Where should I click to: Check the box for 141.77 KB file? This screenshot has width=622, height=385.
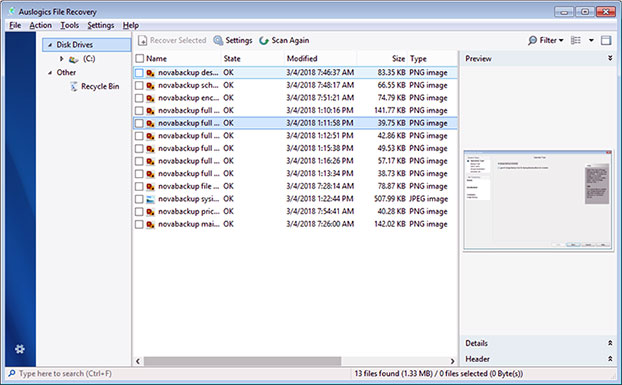[139, 111]
